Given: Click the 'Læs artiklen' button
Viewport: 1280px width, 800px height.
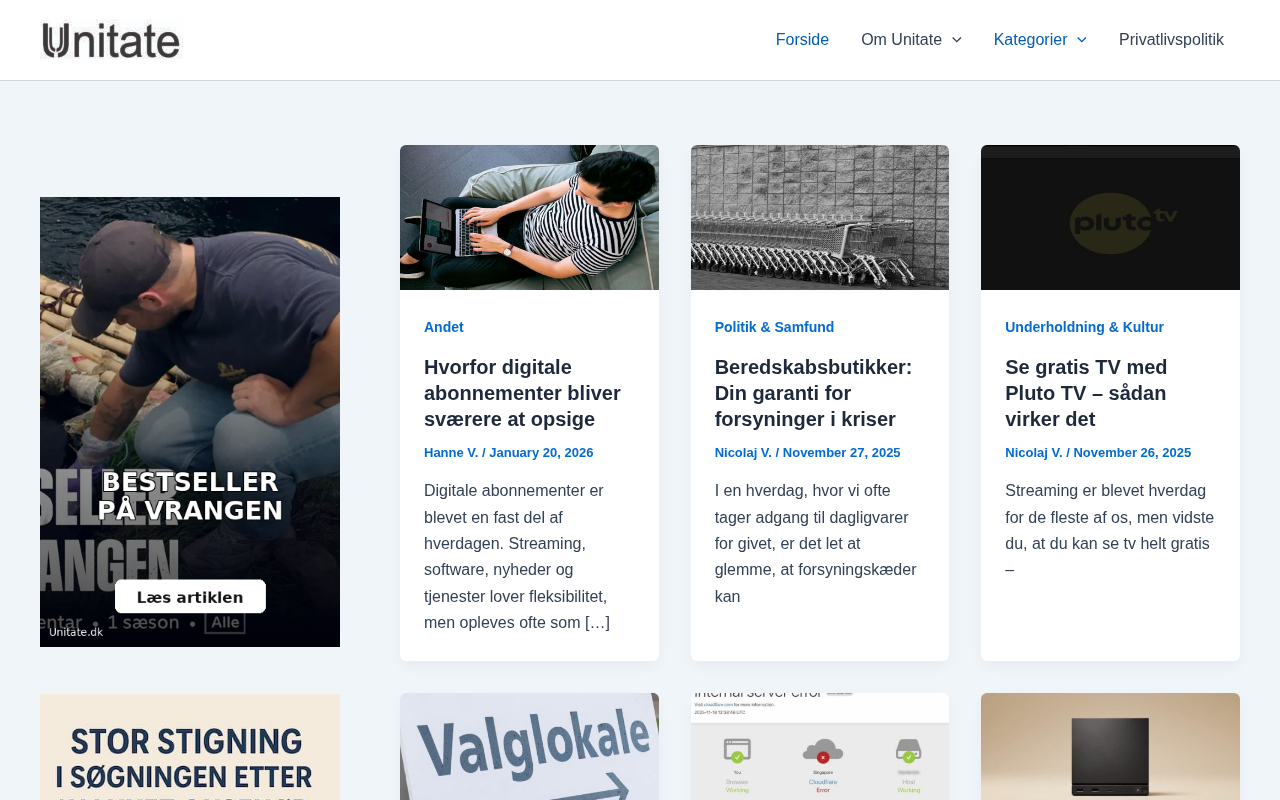Looking at the screenshot, I should pyautogui.click(x=190, y=597).
